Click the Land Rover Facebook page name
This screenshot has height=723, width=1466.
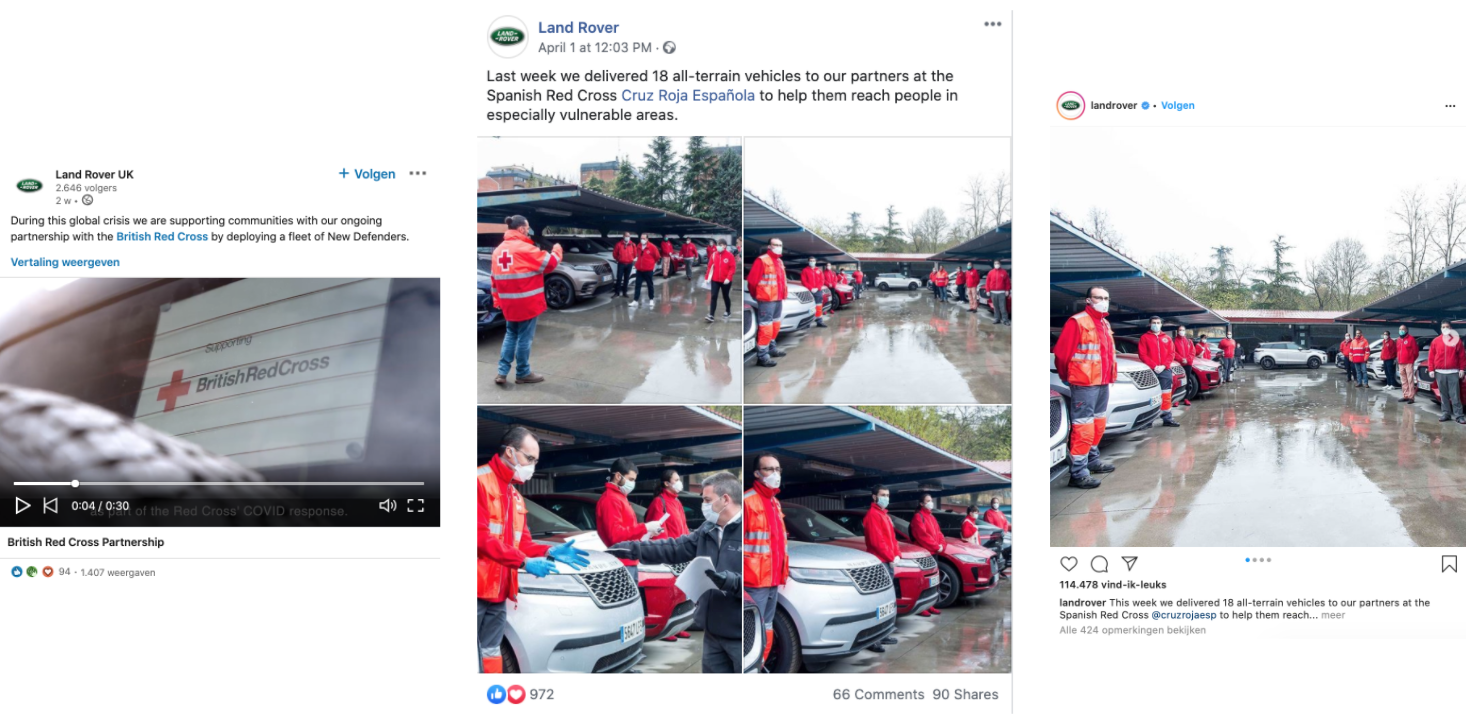point(578,28)
